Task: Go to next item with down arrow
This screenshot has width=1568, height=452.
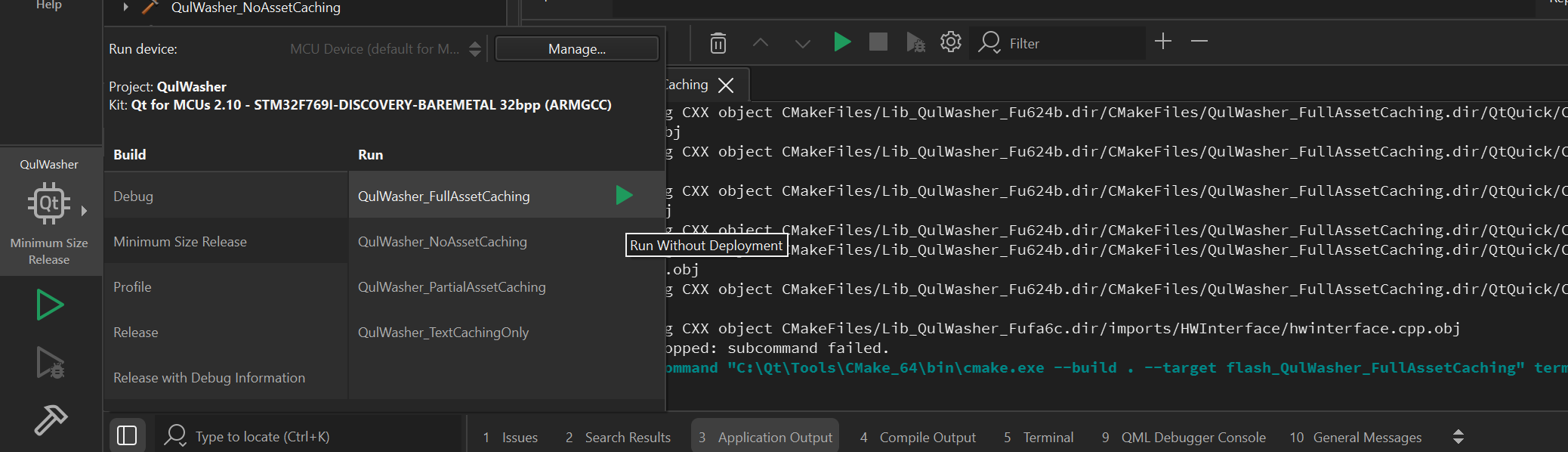Action: [803, 43]
